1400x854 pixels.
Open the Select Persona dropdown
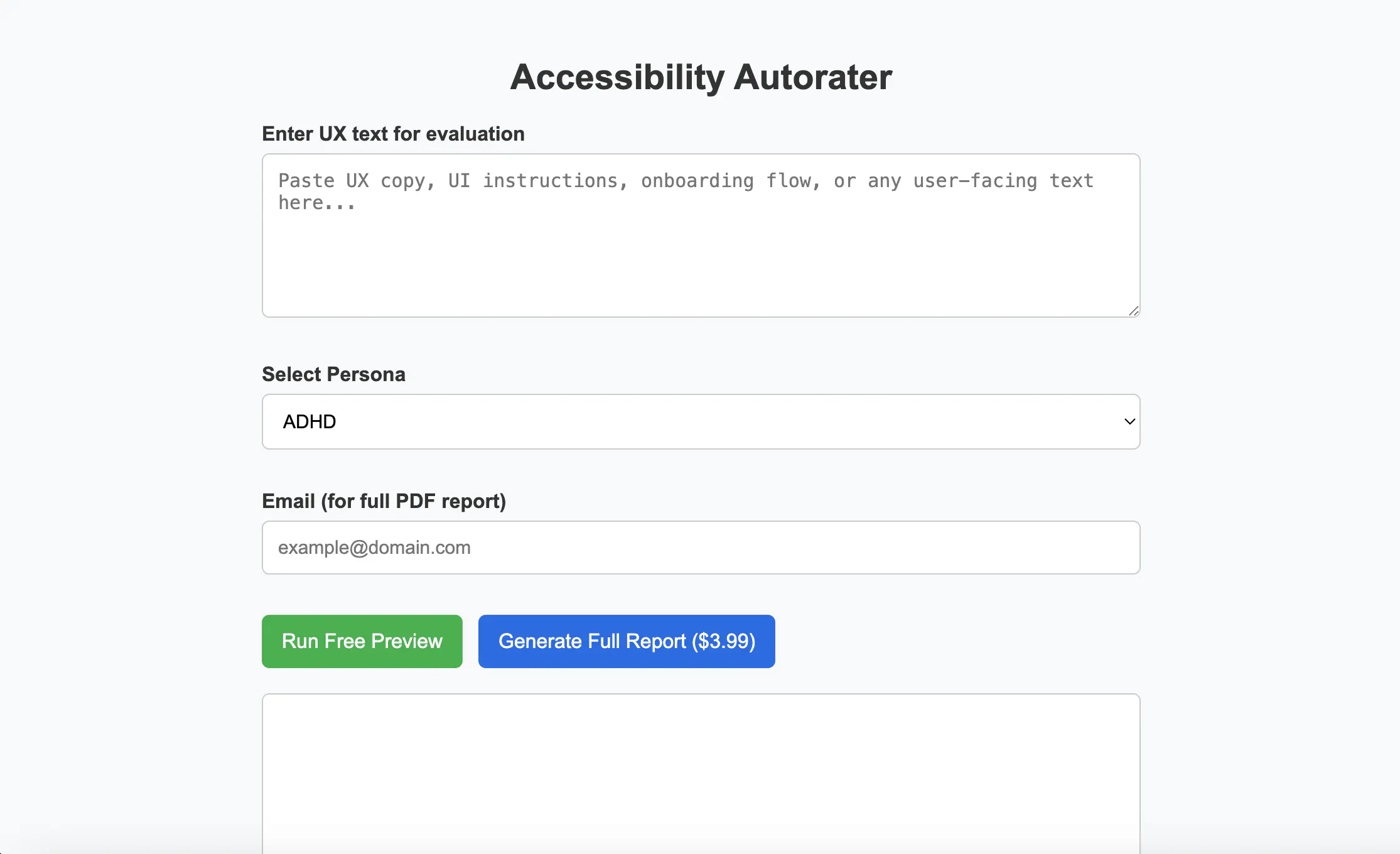701,421
